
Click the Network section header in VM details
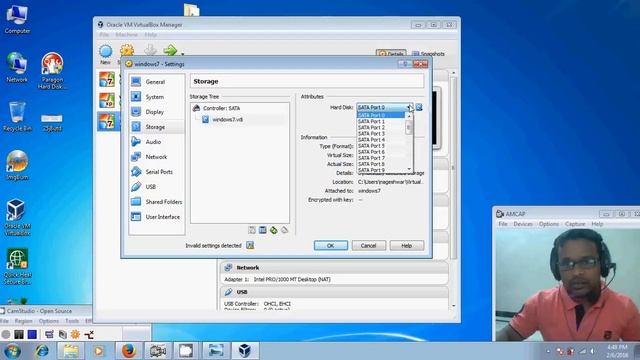[x=334, y=268]
